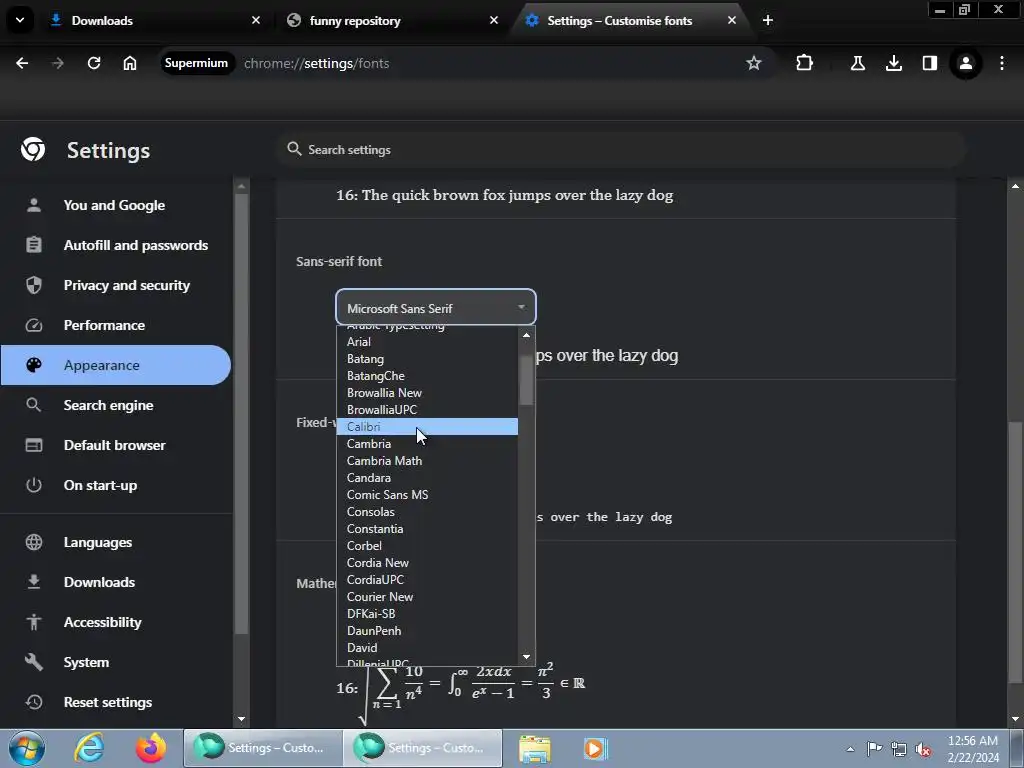Open System settings

[115, 662]
